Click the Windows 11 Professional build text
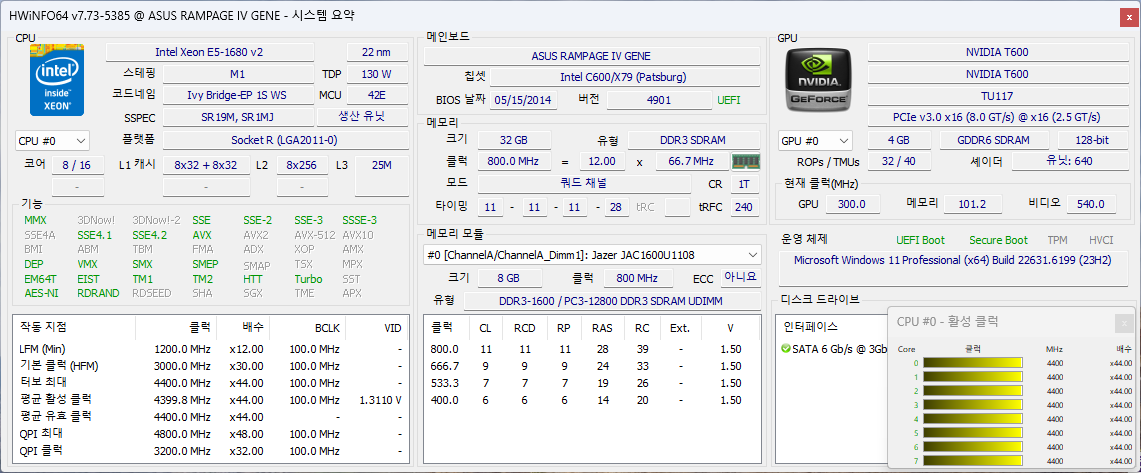This screenshot has height=473, width=1141. [953, 260]
